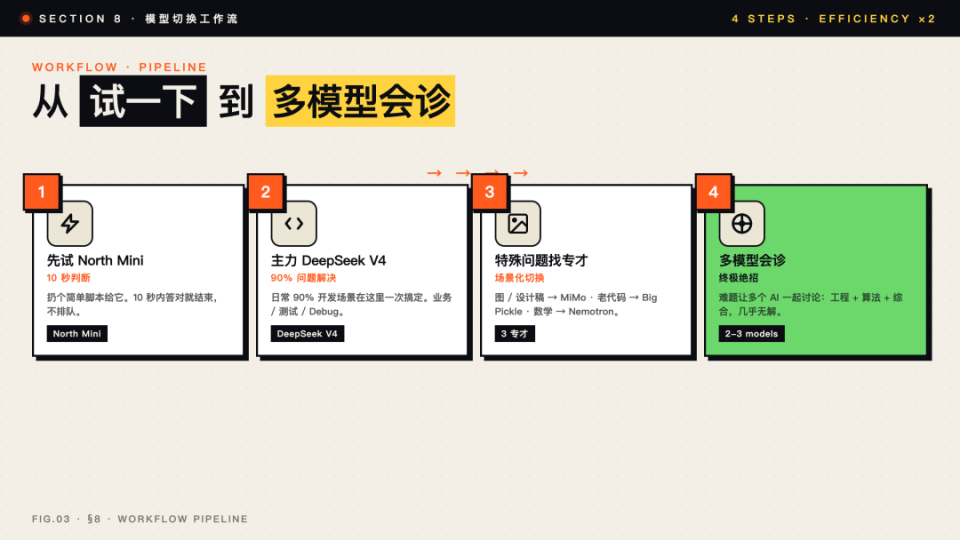Click the '终极绝招' subtitle
Viewport: 960px width, 540px height.
739,278
